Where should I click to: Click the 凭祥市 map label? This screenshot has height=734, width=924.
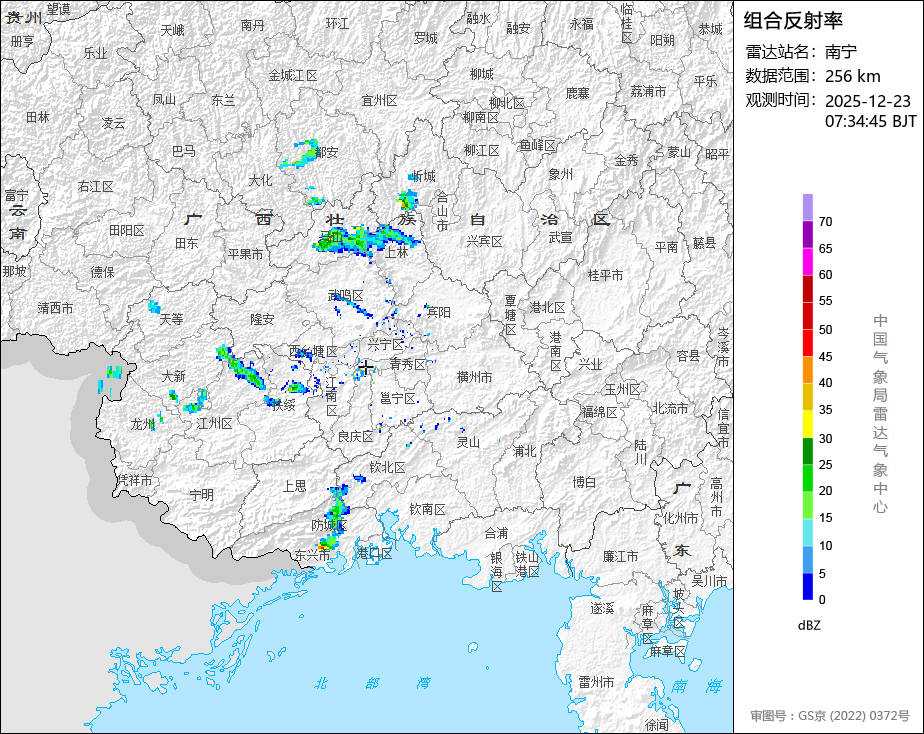pos(135,480)
